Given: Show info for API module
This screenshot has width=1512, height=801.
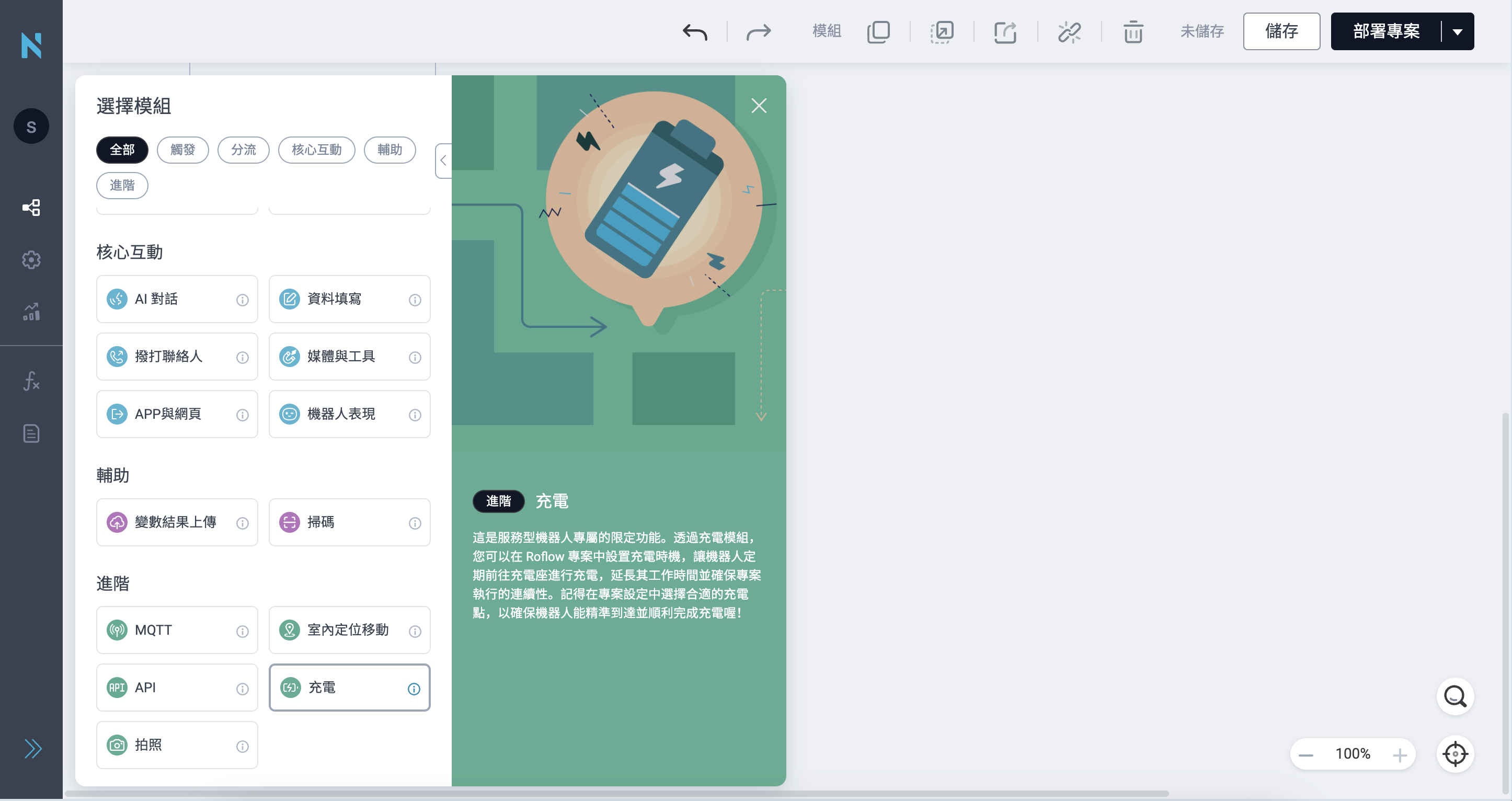Looking at the screenshot, I should [243, 689].
